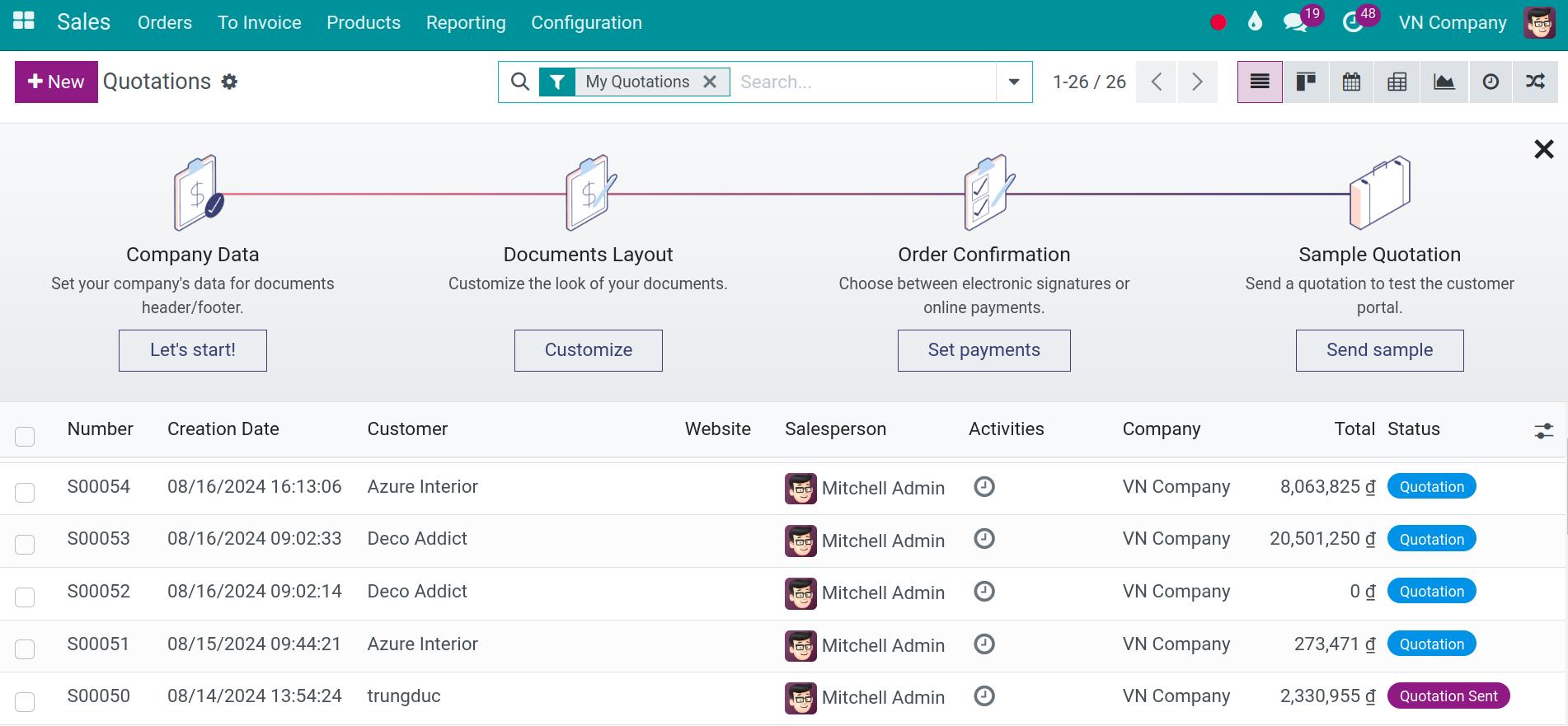Screen dimensions: 1568x726
Task: Sort by the Customer column header
Action: pos(407,429)
